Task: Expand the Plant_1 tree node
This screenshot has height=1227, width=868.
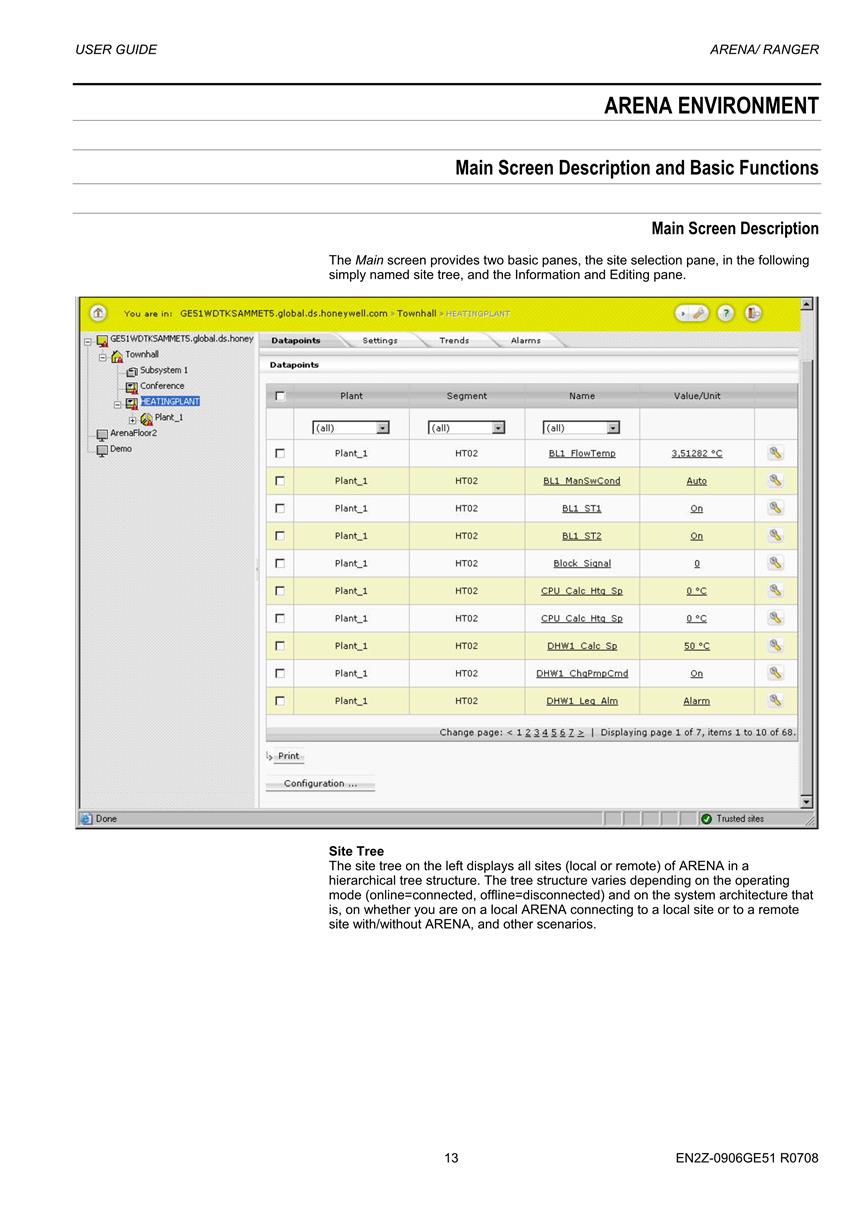Action: pyautogui.click(x=132, y=419)
